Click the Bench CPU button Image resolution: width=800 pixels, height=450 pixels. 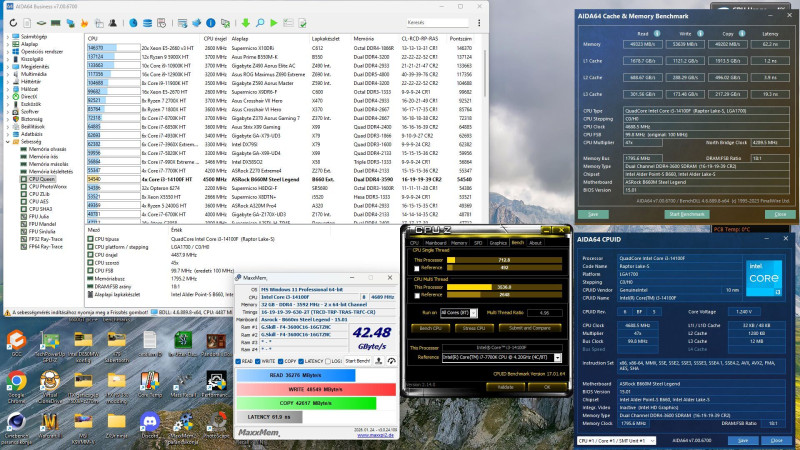pyautogui.click(x=430, y=328)
